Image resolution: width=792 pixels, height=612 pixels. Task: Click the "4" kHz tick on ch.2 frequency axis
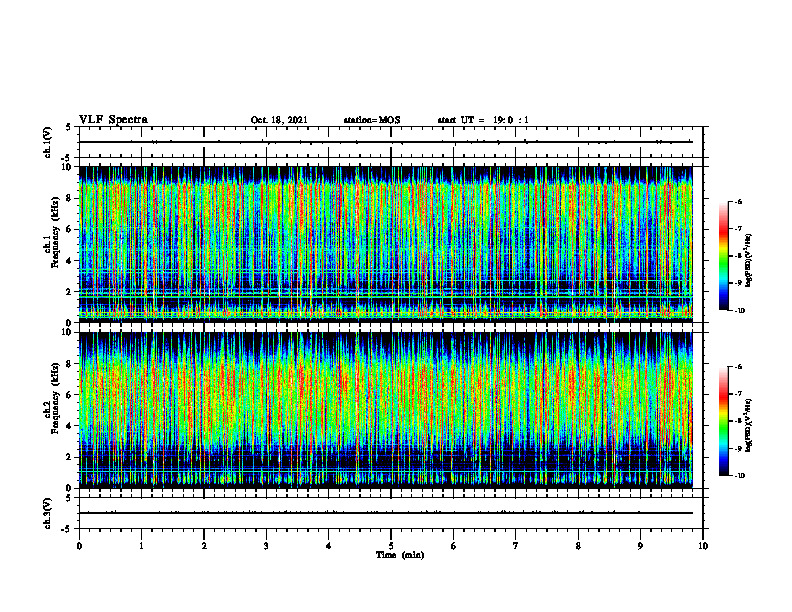click(x=70, y=426)
